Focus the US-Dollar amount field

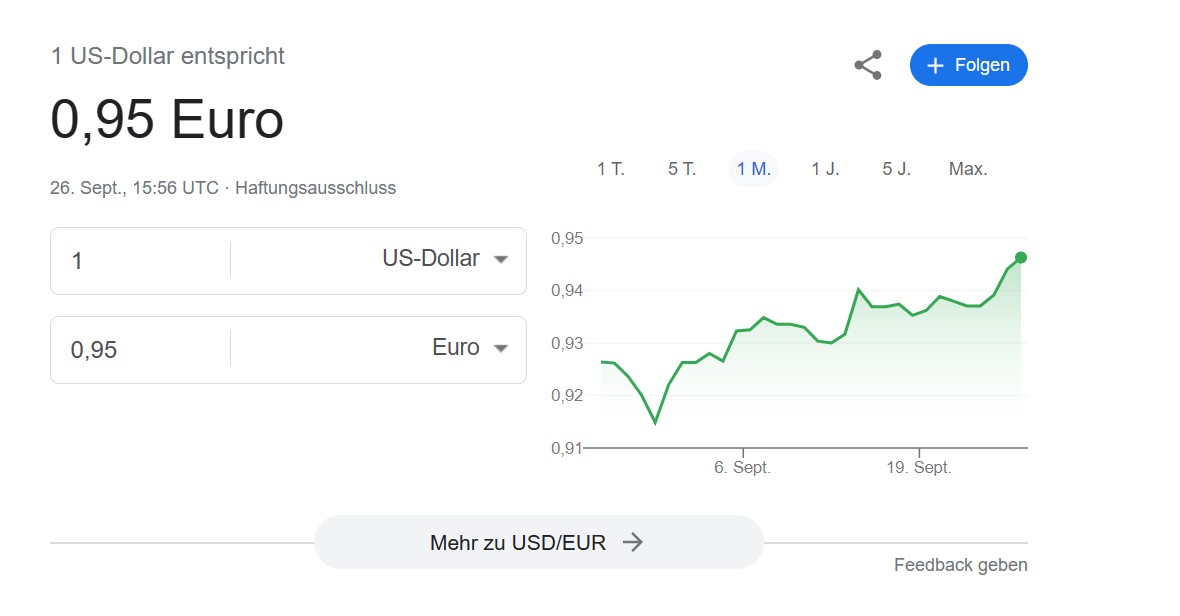[140, 261]
